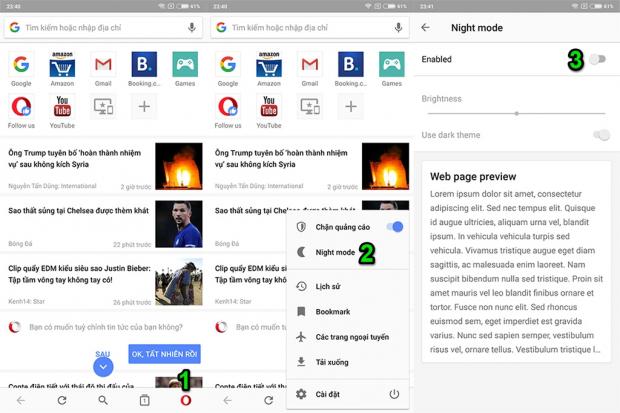620x413 pixels.
Task: Tap the magnifier search icon in left bottom toolbar
Action: click(x=103, y=400)
